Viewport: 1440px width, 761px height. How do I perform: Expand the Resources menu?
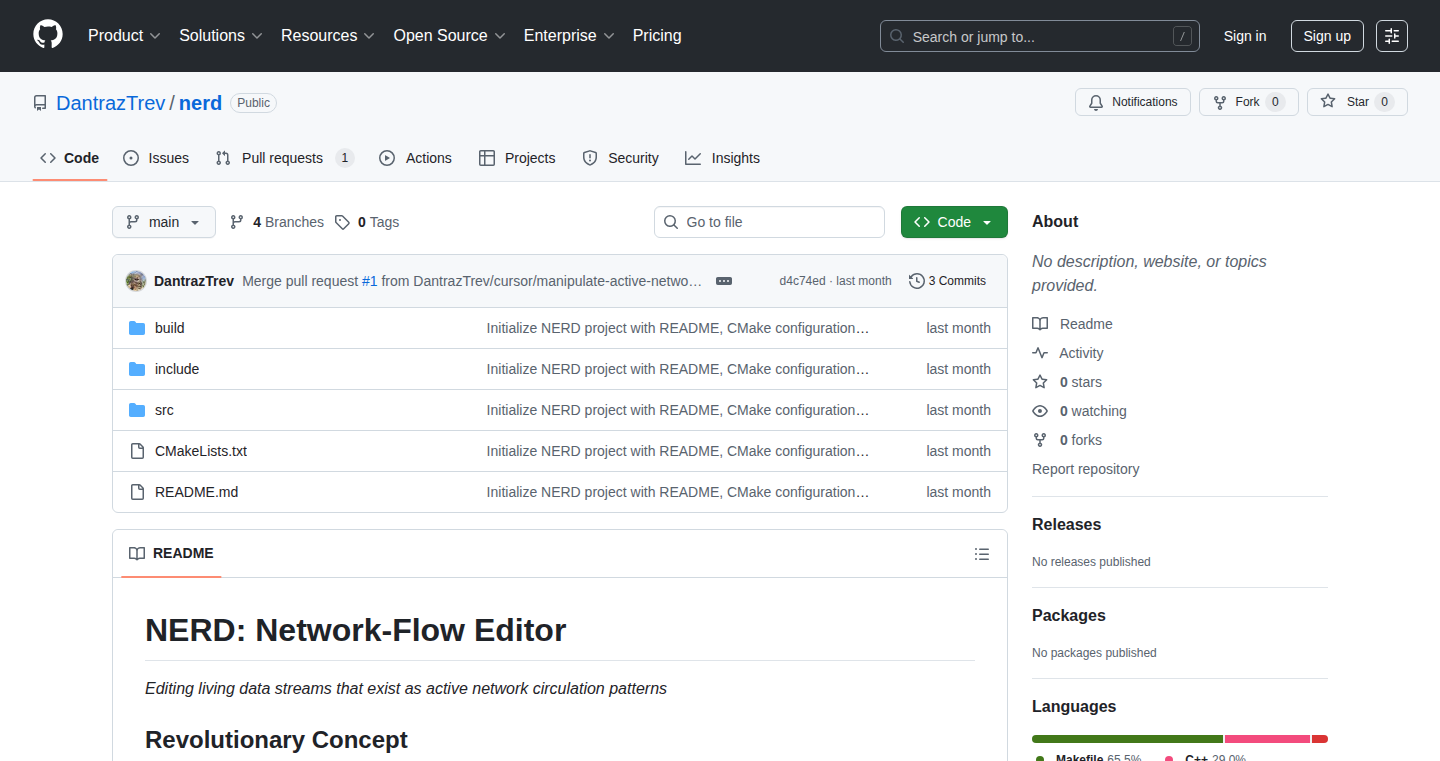[x=328, y=36]
